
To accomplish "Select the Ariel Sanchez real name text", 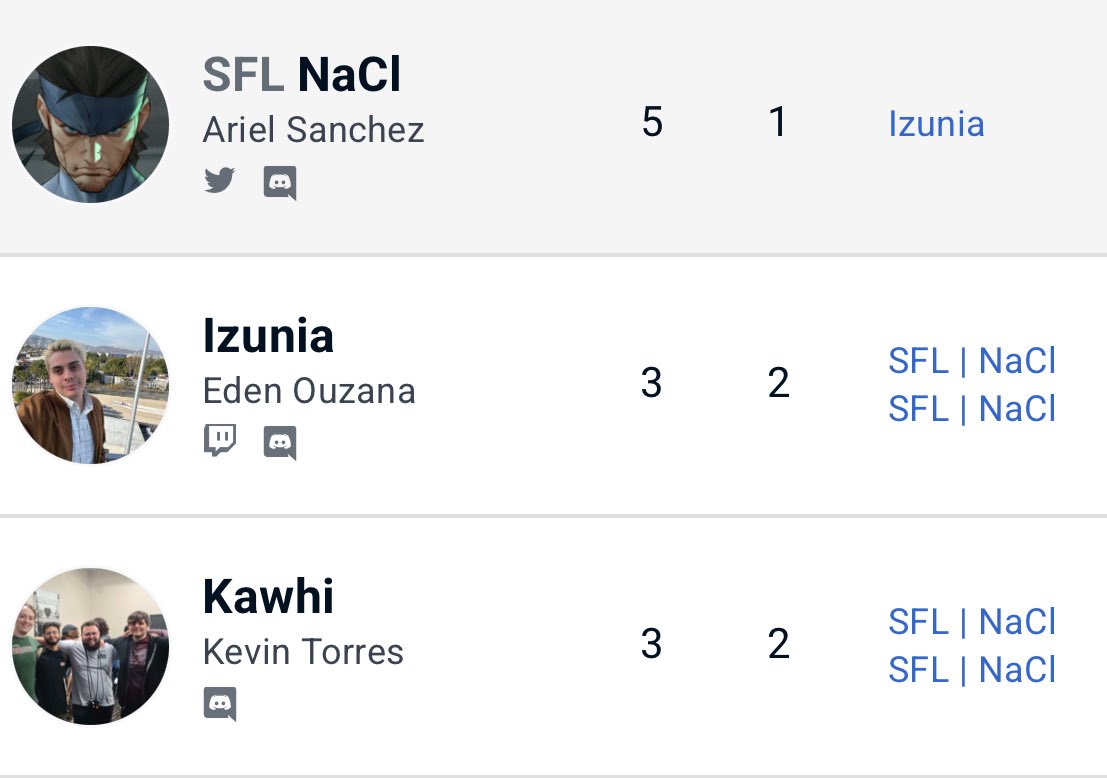I will [x=313, y=130].
